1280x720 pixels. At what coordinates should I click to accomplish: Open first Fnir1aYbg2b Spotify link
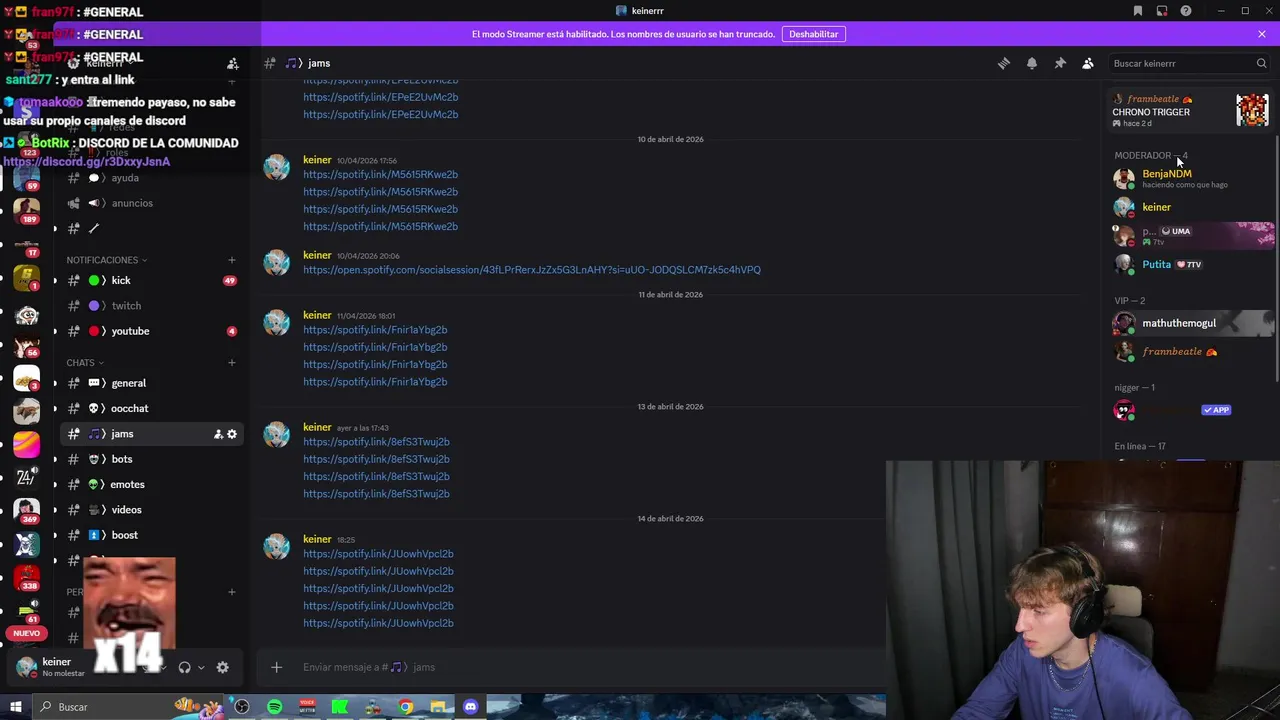click(x=375, y=330)
